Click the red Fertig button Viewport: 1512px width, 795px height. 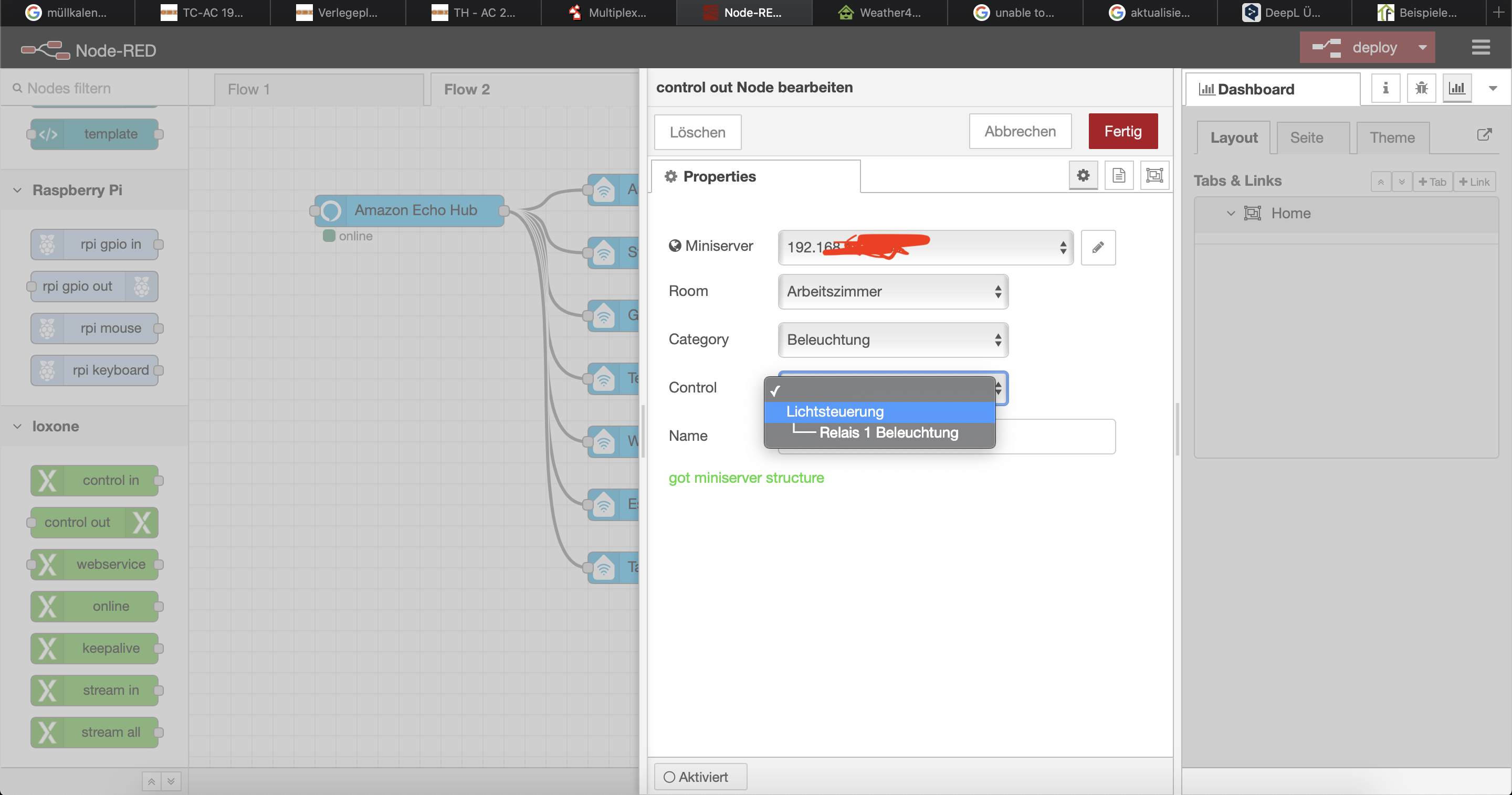coord(1122,131)
